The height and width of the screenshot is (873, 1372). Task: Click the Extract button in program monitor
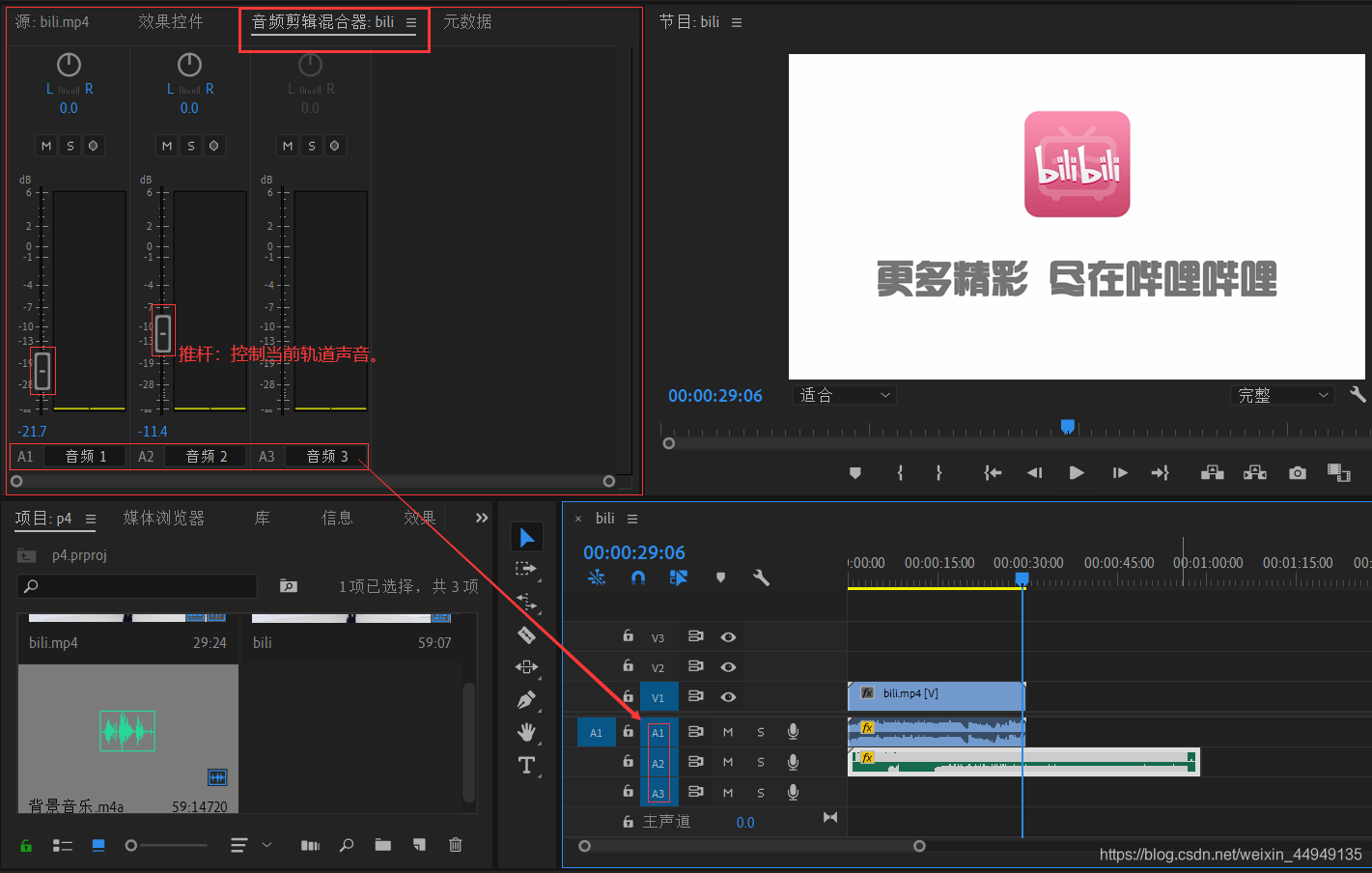pyautogui.click(x=1255, y=472)
